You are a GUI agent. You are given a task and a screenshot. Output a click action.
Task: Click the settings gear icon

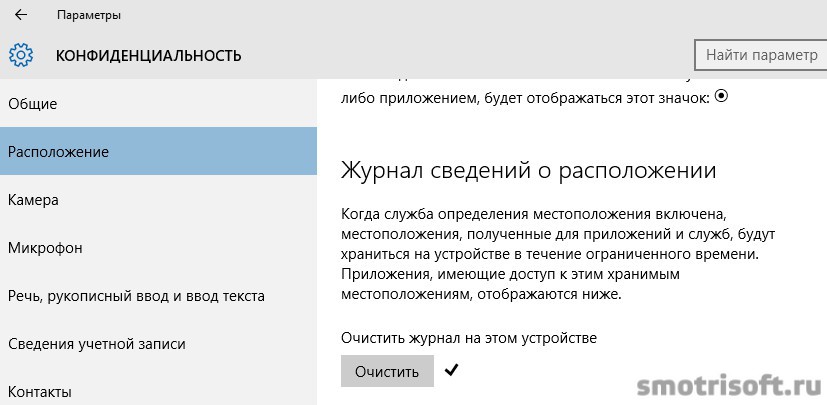(21, 55)
